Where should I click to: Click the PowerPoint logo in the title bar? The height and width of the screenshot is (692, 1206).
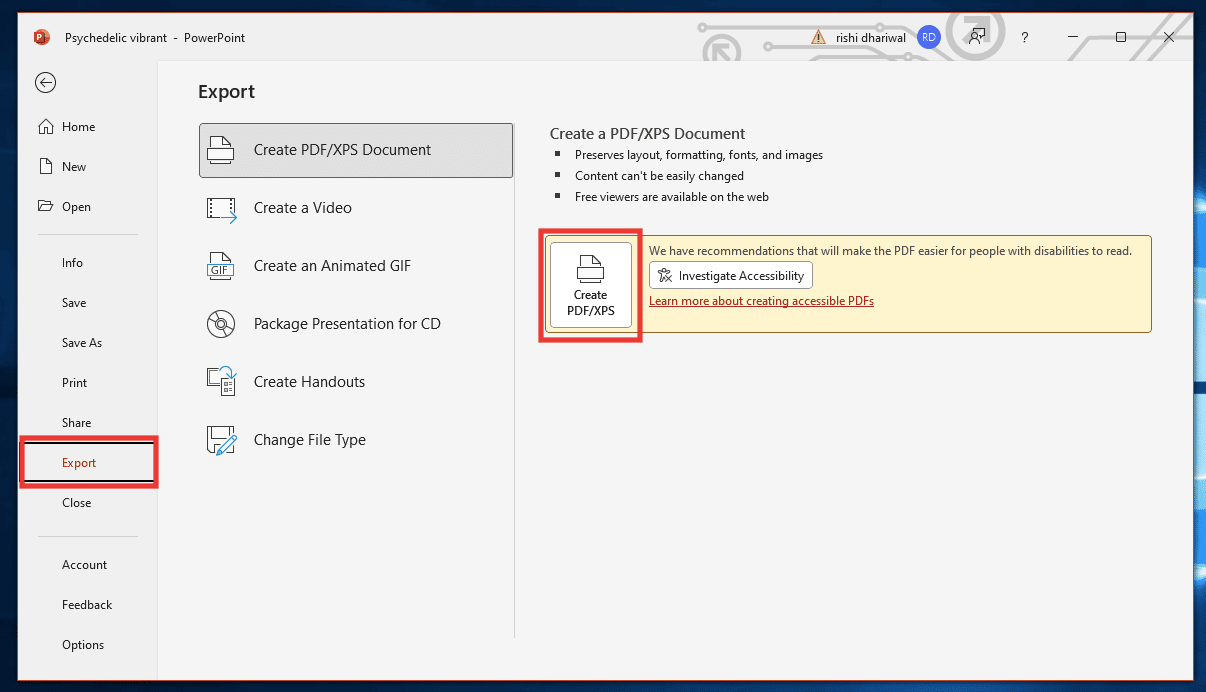click(x=40, y=37)
